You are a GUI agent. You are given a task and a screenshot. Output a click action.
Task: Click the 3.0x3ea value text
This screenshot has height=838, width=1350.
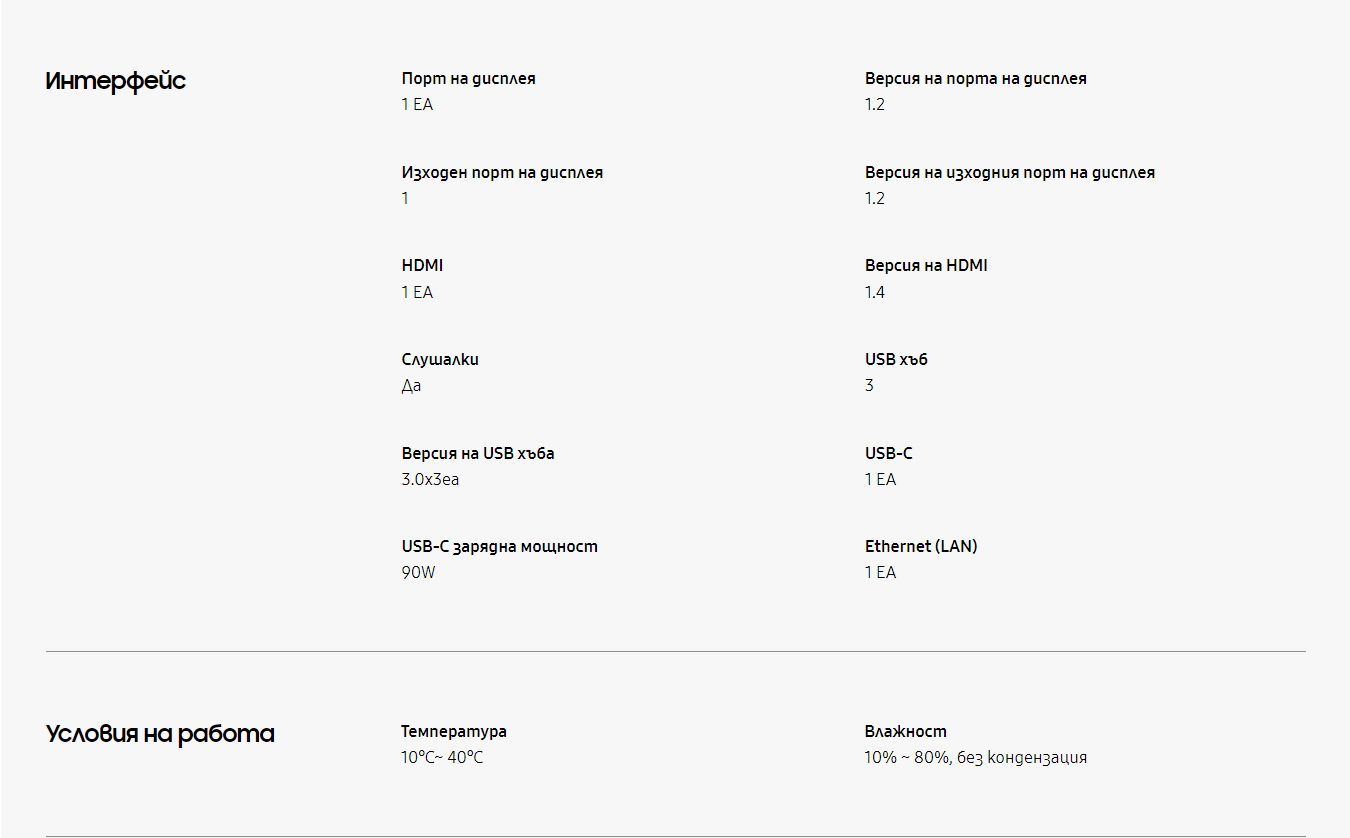coord(430,479)
